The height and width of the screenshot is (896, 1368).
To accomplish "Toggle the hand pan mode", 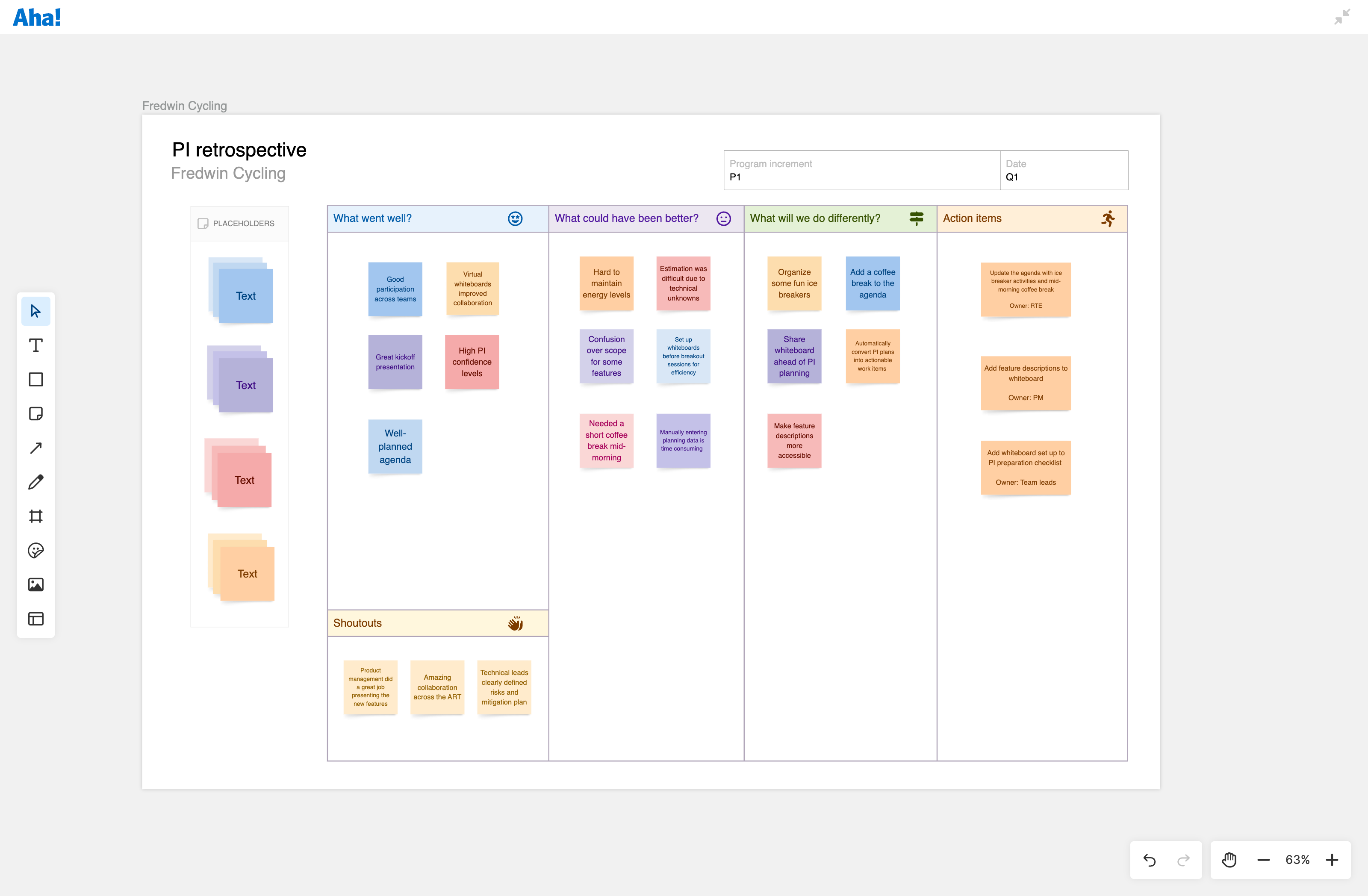I will click(1229, 860).
